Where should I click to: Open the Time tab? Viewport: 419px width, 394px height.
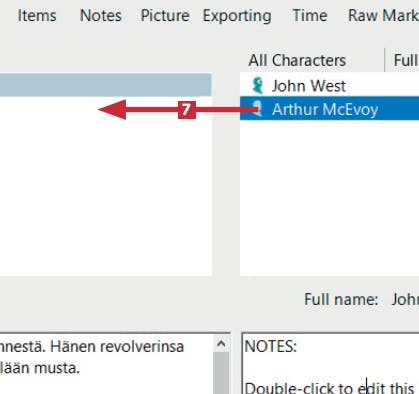click(310, 16)
